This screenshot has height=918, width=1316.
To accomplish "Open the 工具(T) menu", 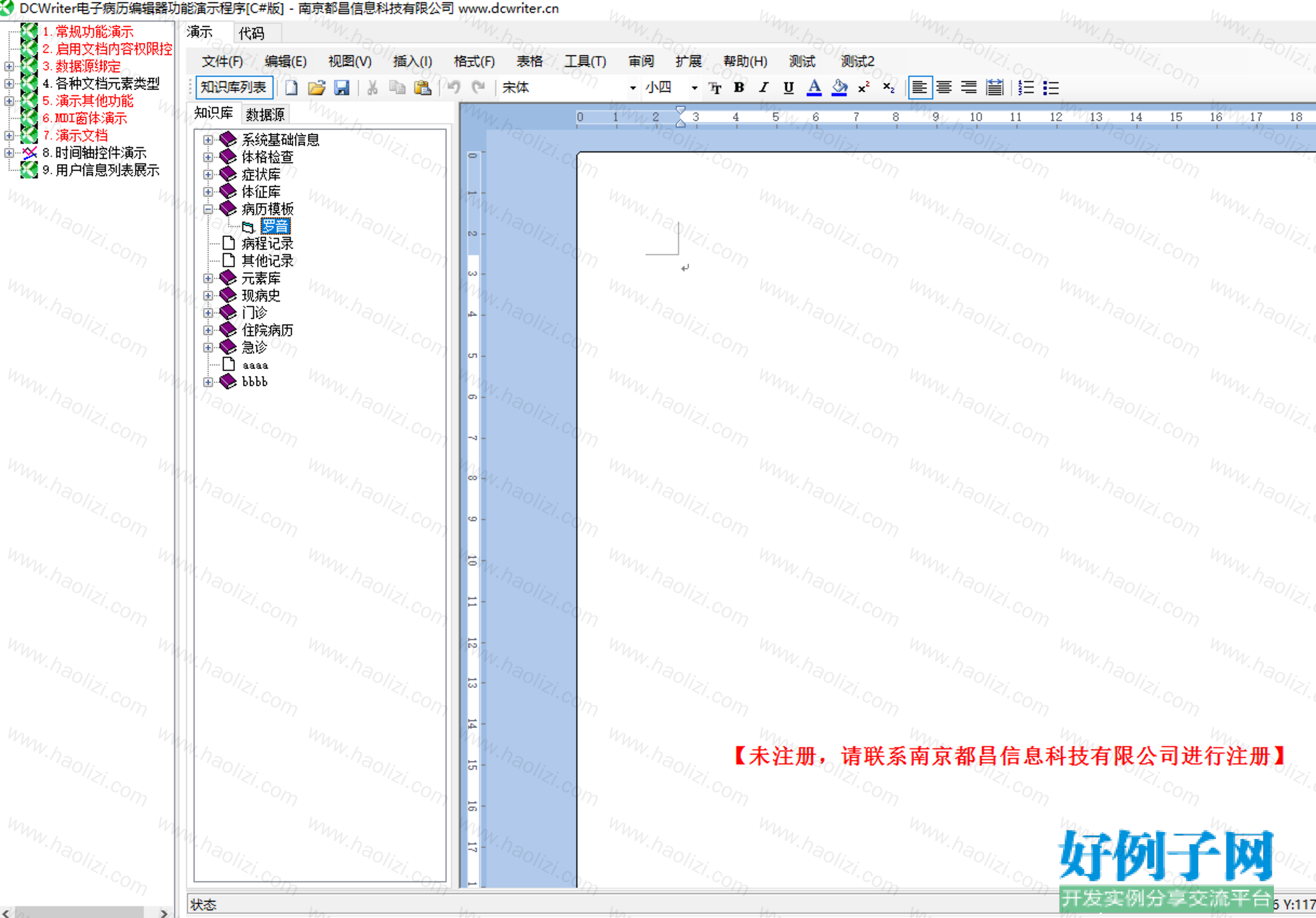I will tap(585, 61).
